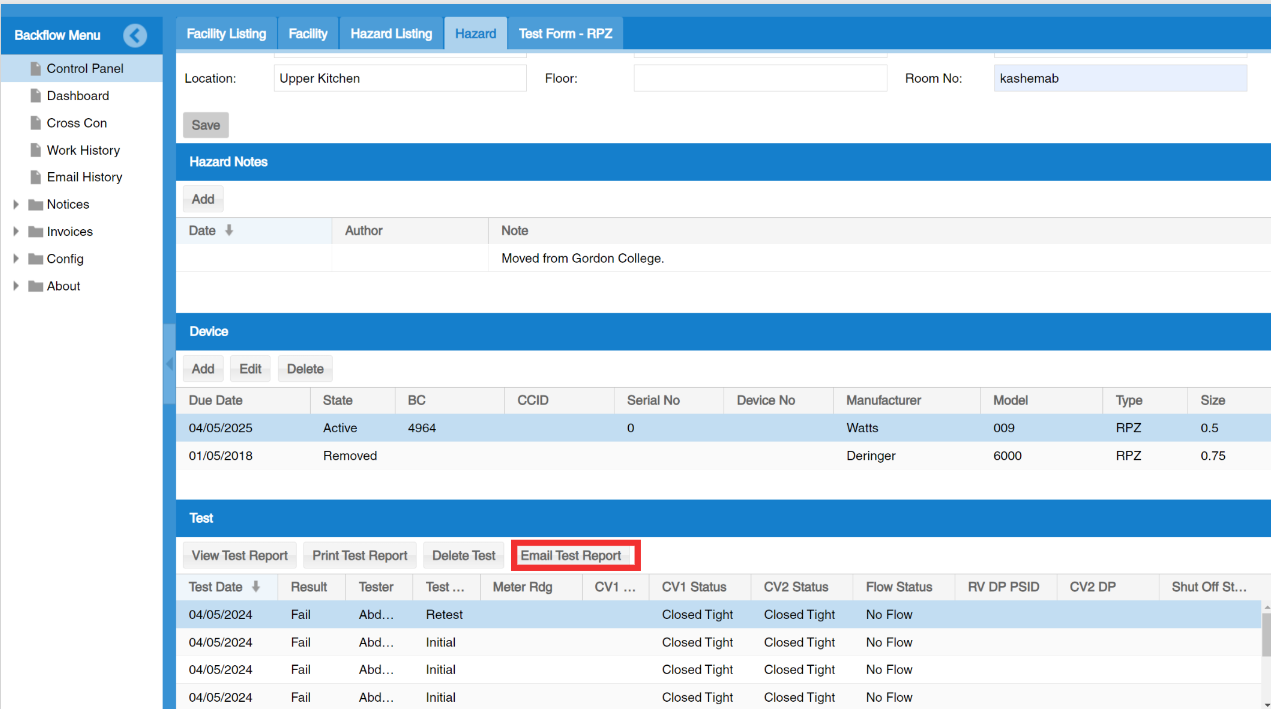Switch to the Facility Listing tab
The width and height of the screenshot is (1271, 709).
click(226, 33)
